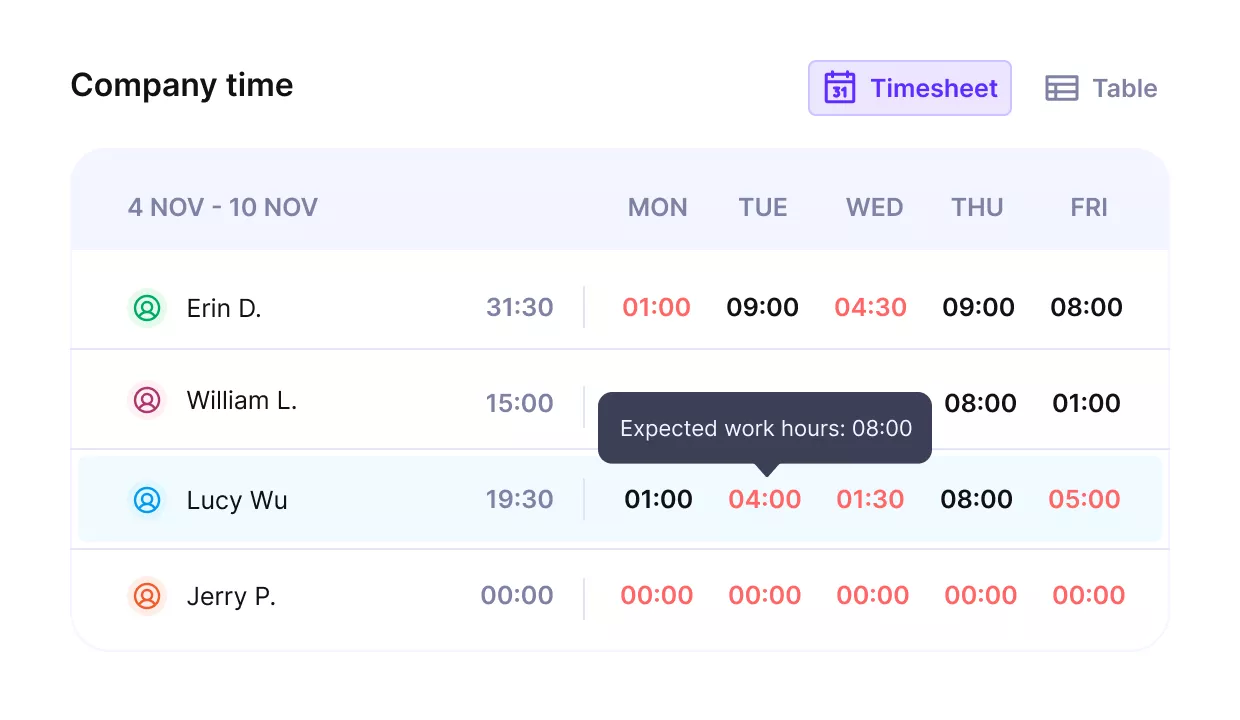The width and height of the screenshot is (1240, 720).
Task: Select Lucy Wu's avatar icon
Action: [147, 500]
